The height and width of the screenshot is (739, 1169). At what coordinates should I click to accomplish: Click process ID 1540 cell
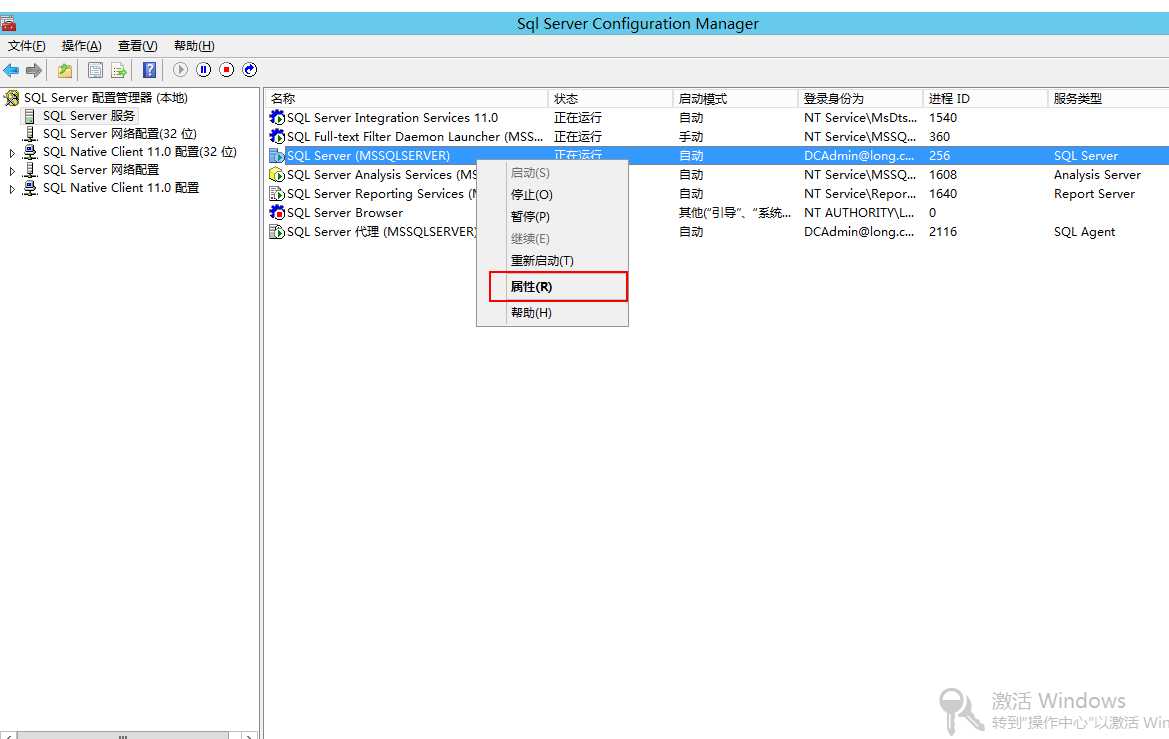click(x=942, y=117)
